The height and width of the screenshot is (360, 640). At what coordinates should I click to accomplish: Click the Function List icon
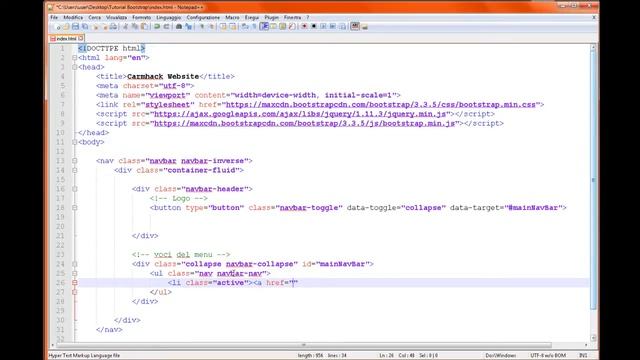pos(291,27)
